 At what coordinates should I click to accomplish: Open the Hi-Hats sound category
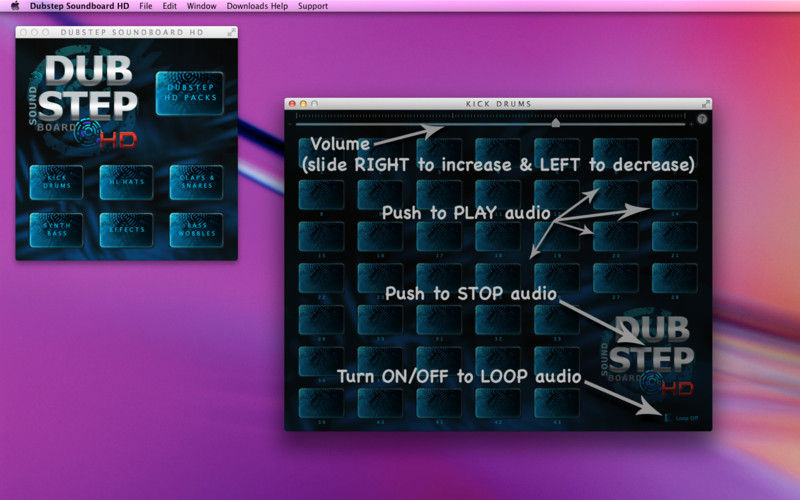point(126,182)
